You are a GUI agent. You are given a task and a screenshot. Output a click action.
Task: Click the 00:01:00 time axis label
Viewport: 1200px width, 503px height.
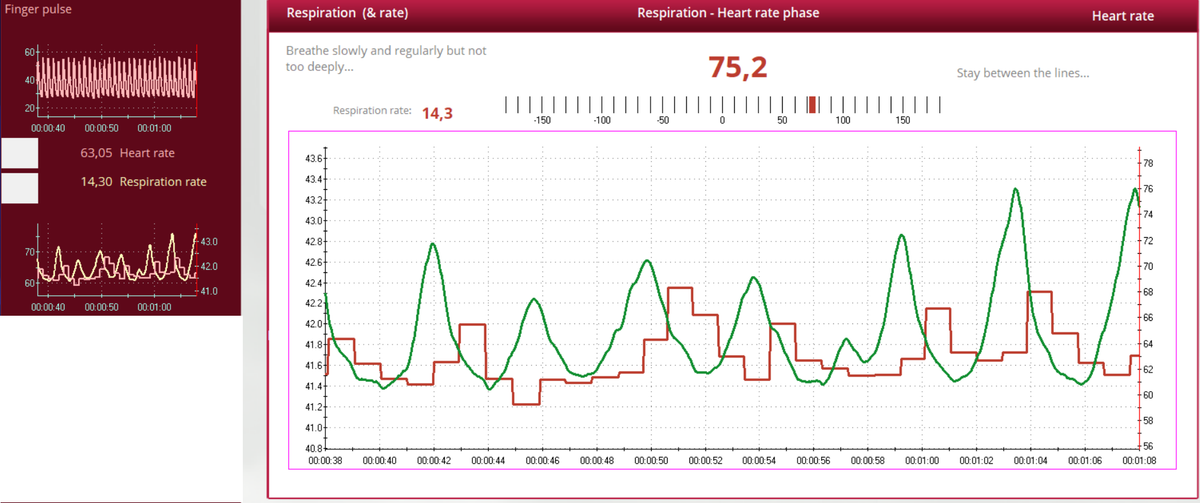tap(922, 461)
